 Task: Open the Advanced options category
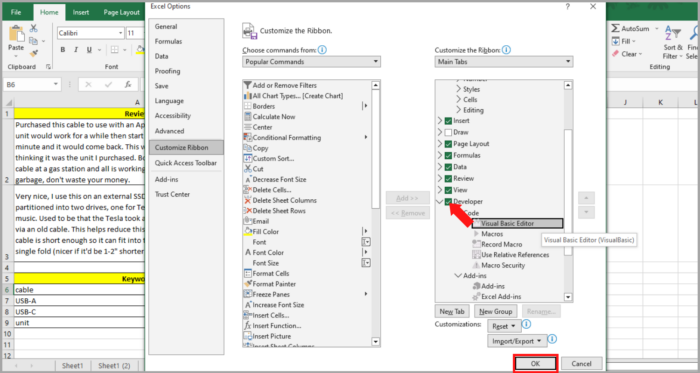pos(169,131)
